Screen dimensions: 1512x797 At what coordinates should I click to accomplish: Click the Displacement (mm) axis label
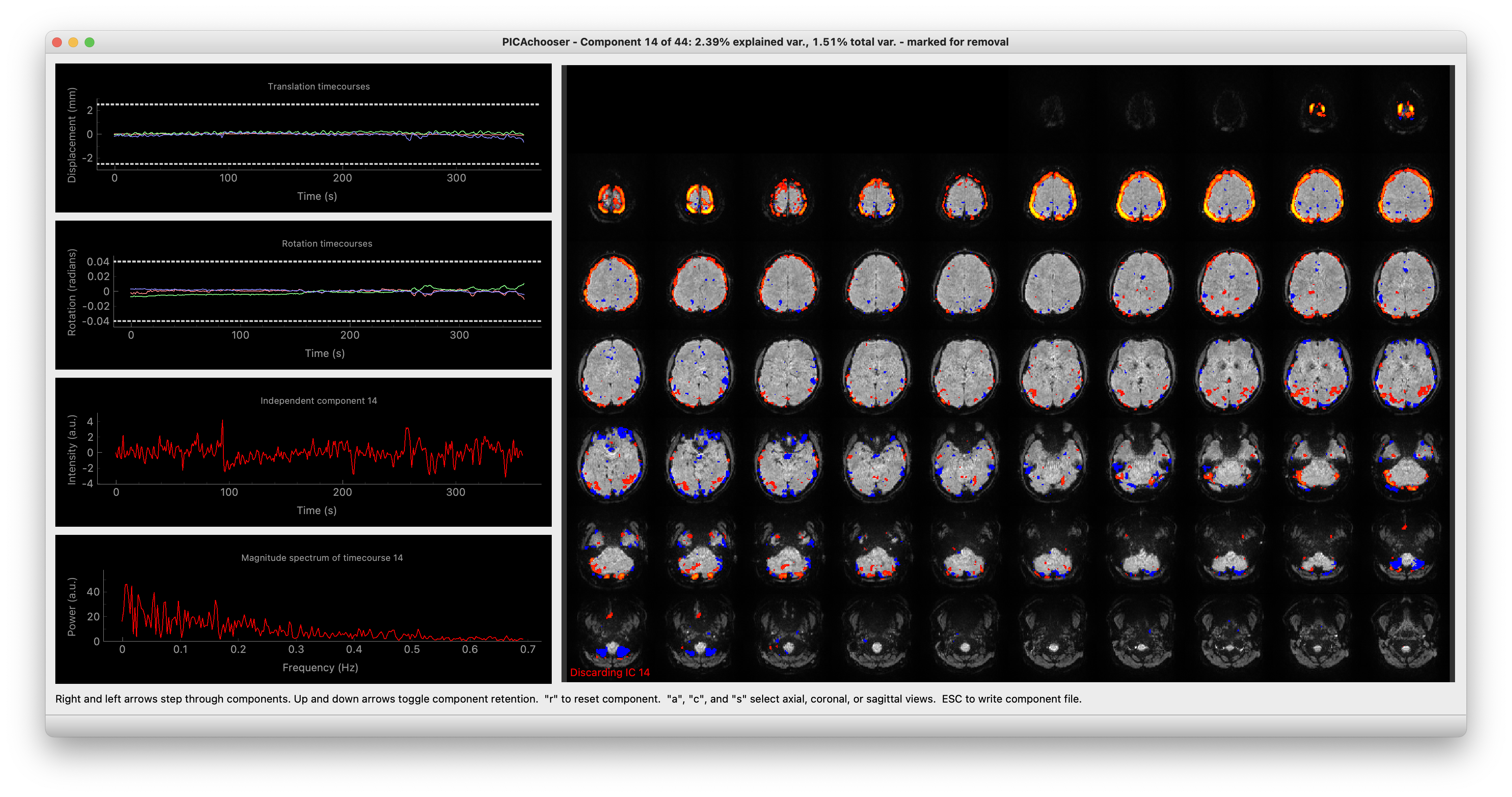pos(72,135)
